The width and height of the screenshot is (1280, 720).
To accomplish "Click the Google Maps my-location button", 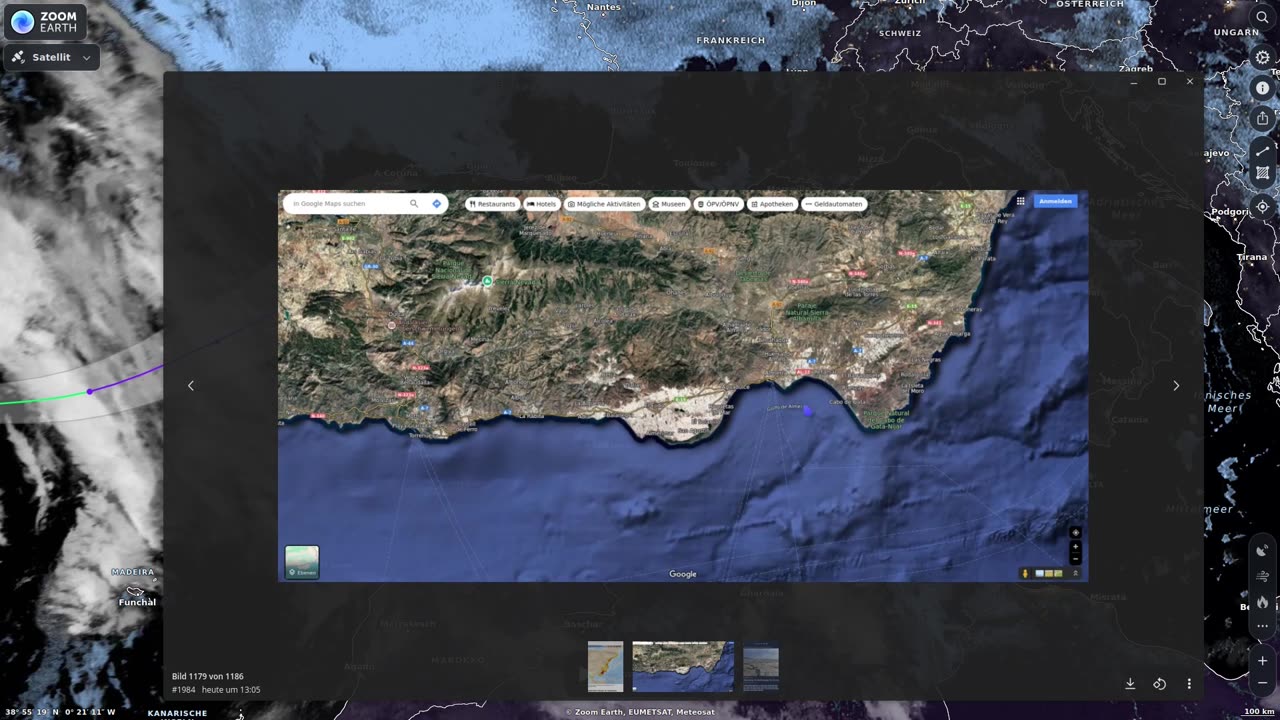I will (1076, 533).
